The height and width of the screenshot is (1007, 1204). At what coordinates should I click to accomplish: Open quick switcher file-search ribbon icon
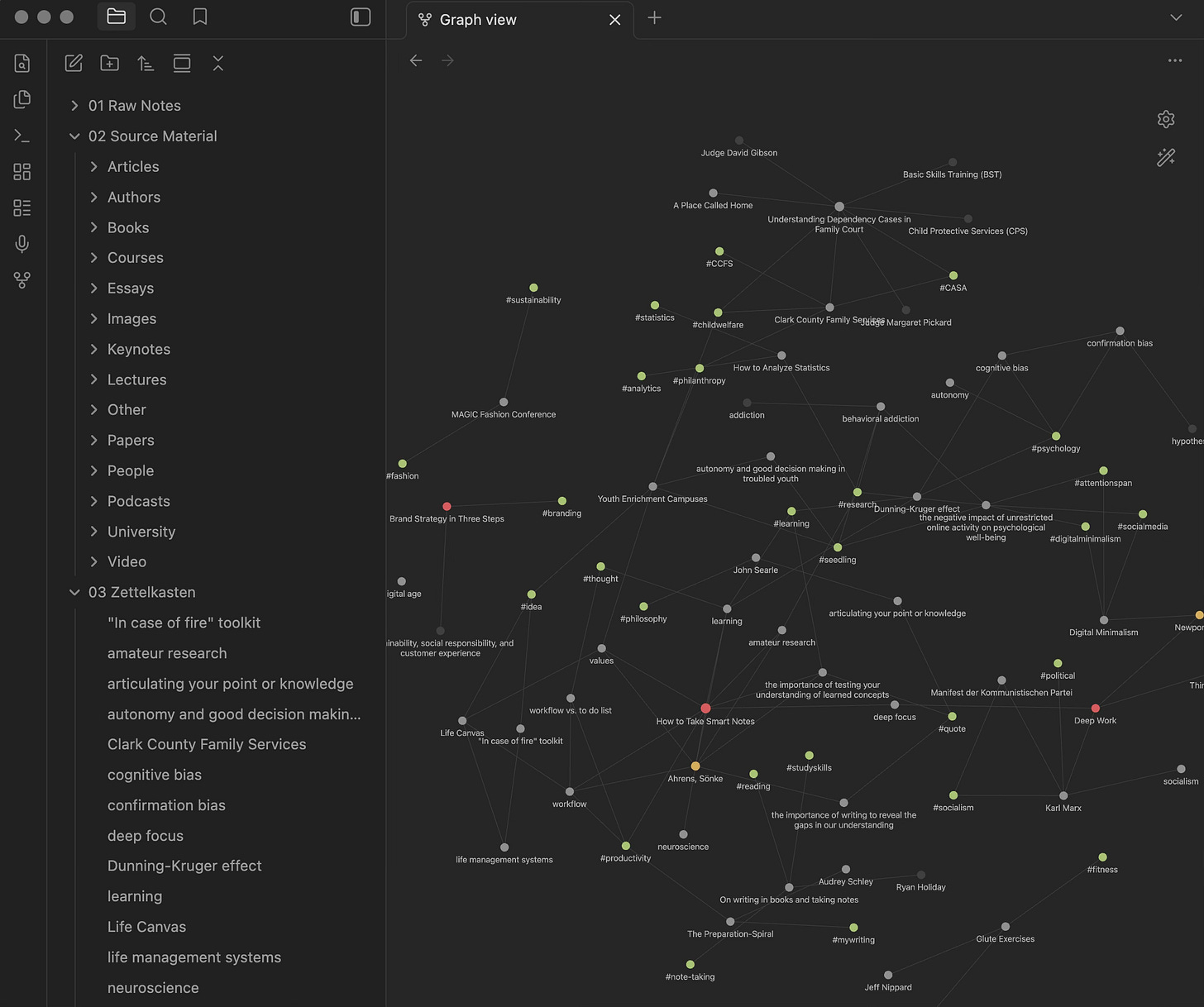[x=22, y=63]
